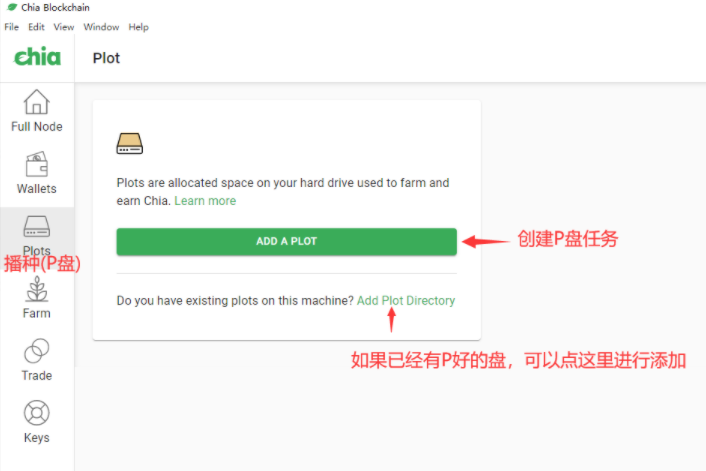Viewport: 706px width, 471px height.
Task: Follow the Learn more link
Action: (x=205, y=201)
